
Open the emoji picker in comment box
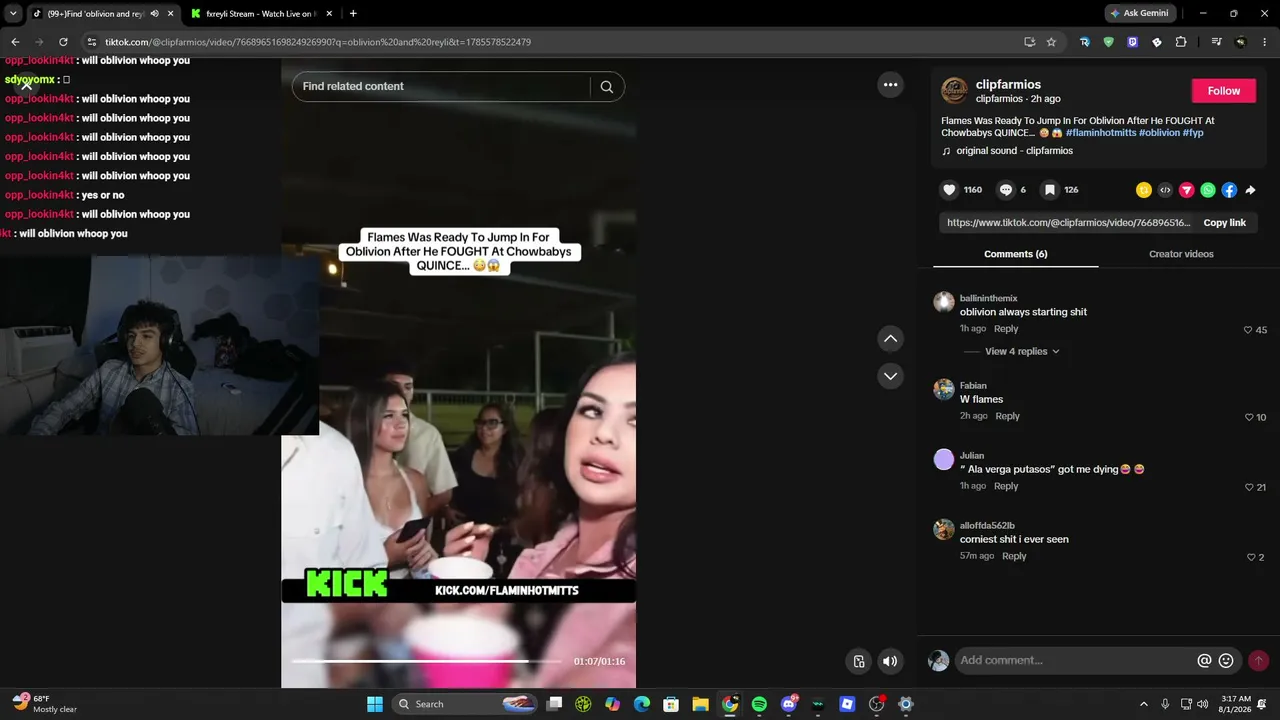pyautogui.click(x=1226, y=661)
